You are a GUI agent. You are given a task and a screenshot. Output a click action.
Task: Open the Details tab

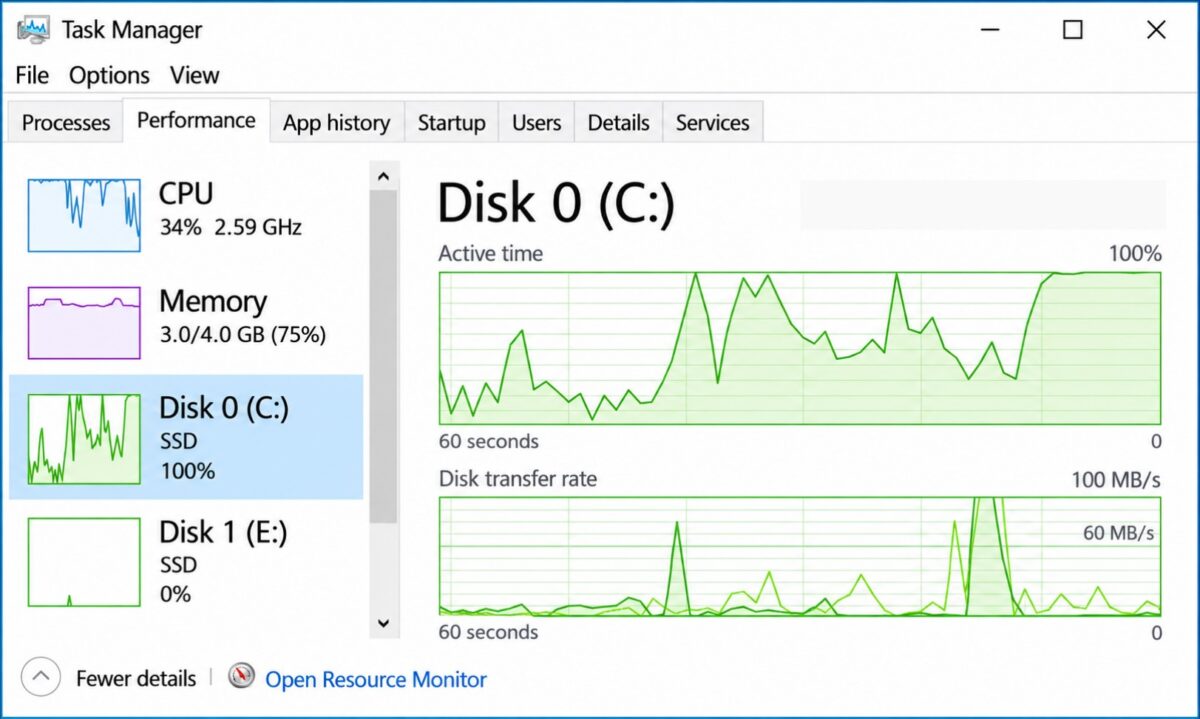point(618,123)
